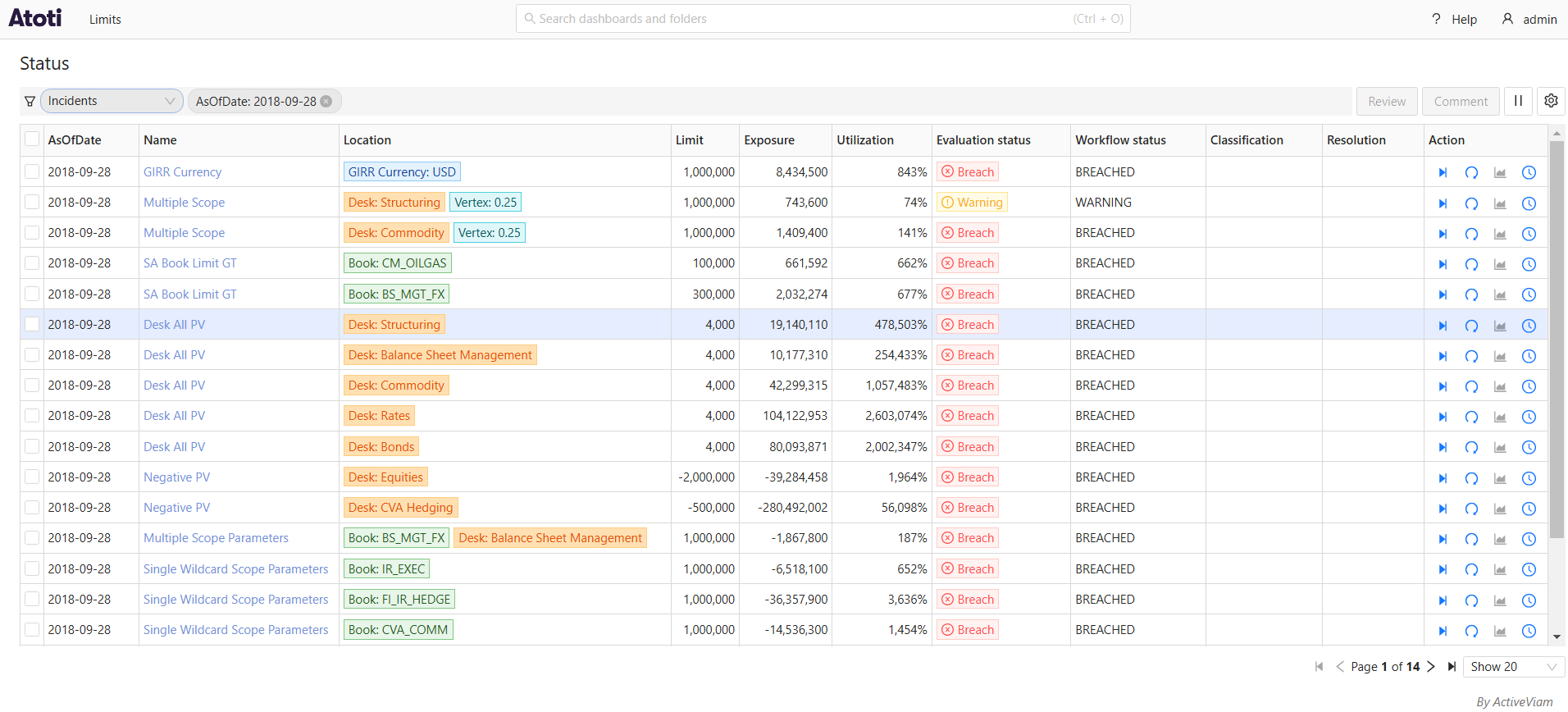Click the filter funnel icon

coord(30,101)
